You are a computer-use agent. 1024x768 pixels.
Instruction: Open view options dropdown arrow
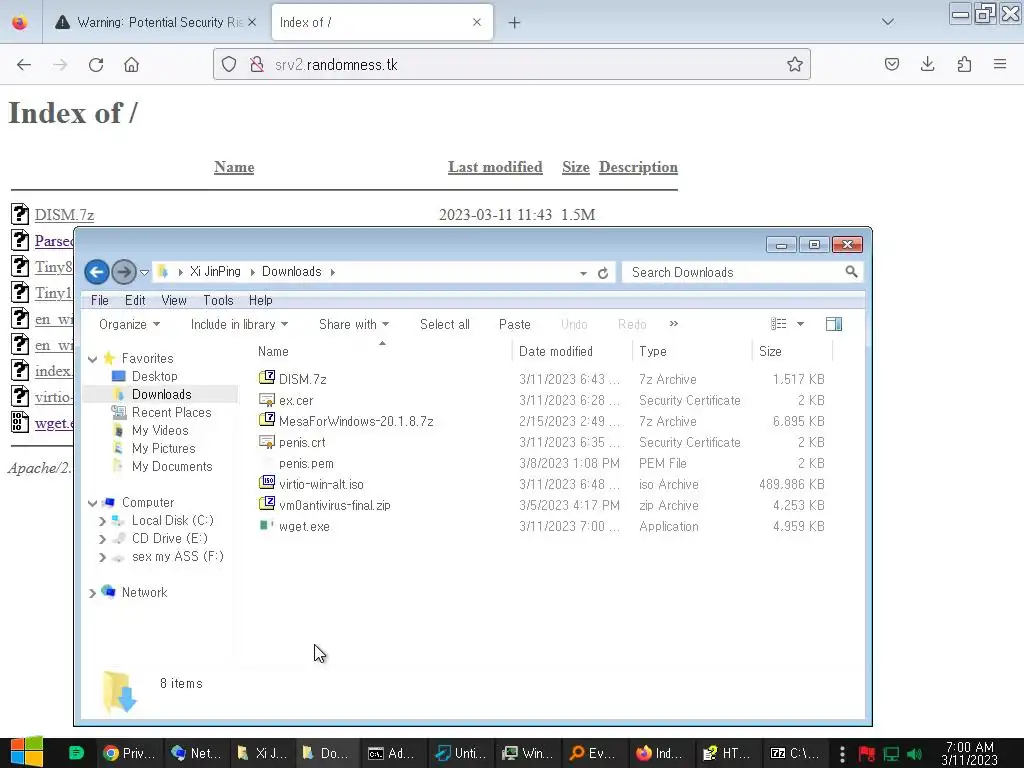tap(801, 324)
